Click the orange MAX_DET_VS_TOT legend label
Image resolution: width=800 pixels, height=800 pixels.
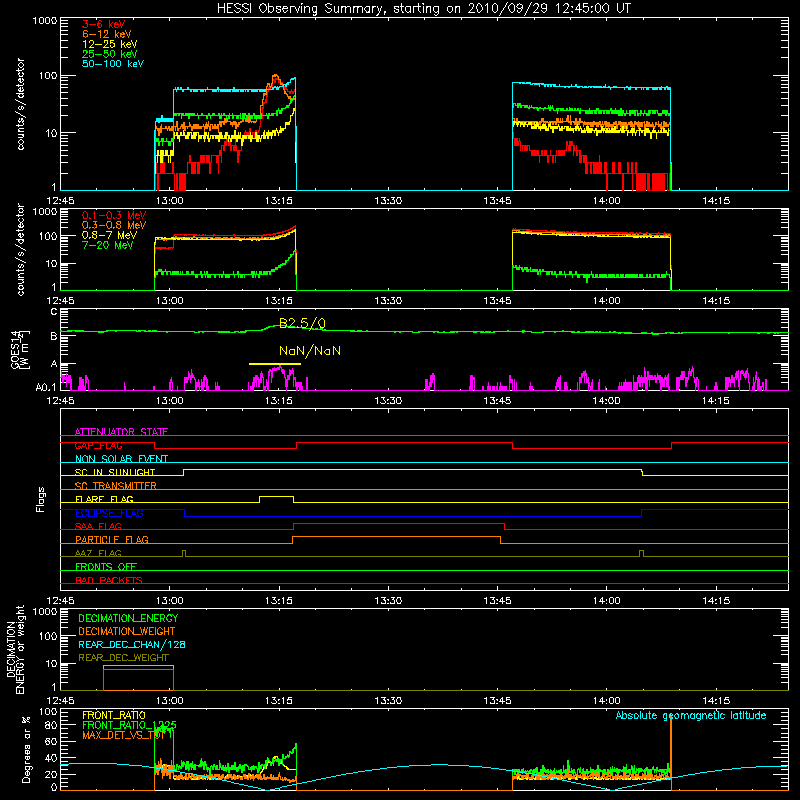tap(124, 735)
